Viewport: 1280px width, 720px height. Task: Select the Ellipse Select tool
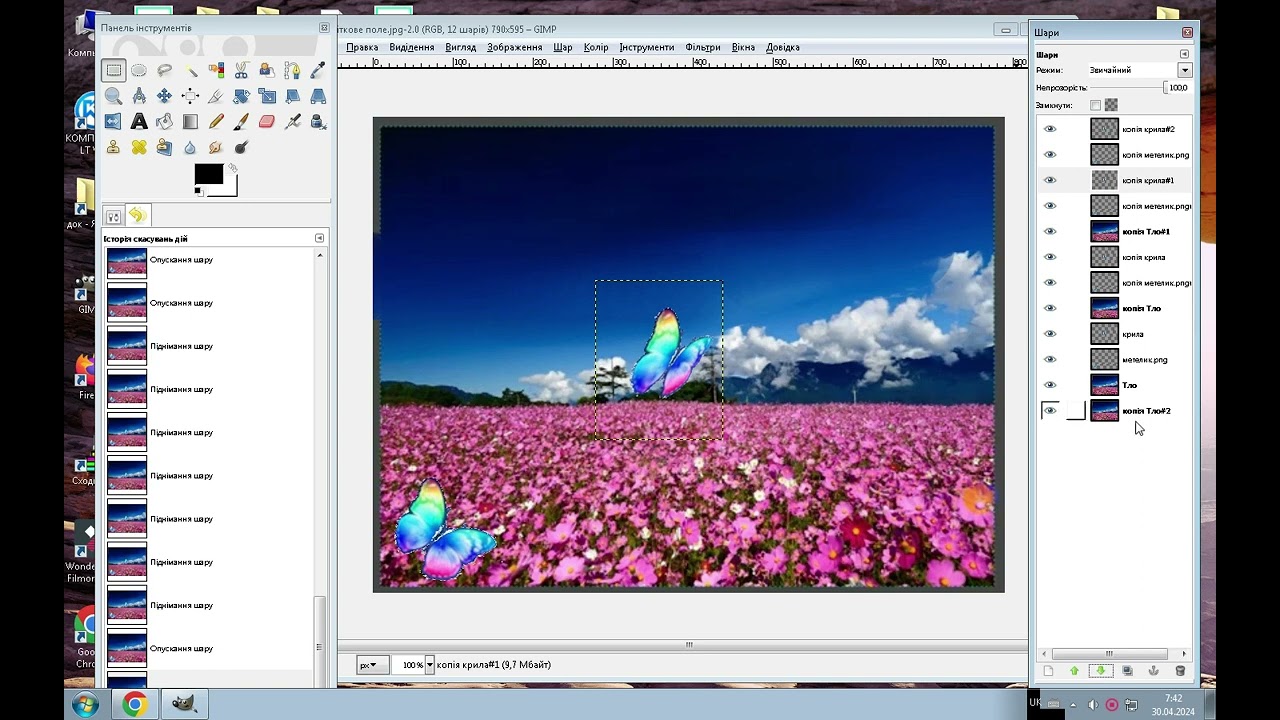pos(139,70)
